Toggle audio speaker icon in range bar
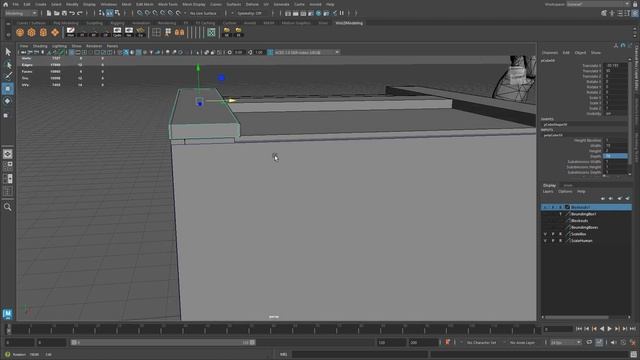640x360 pixels. pos(613,342)
